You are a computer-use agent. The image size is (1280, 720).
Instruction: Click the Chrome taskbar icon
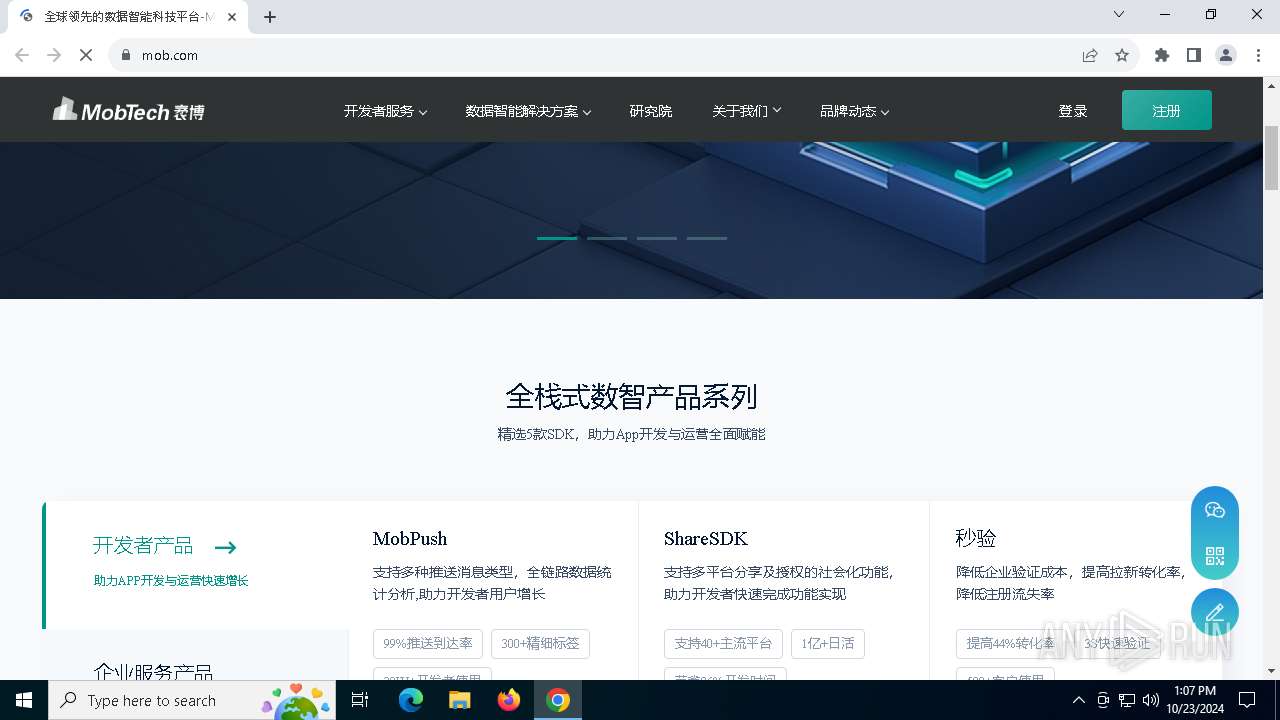558,700
